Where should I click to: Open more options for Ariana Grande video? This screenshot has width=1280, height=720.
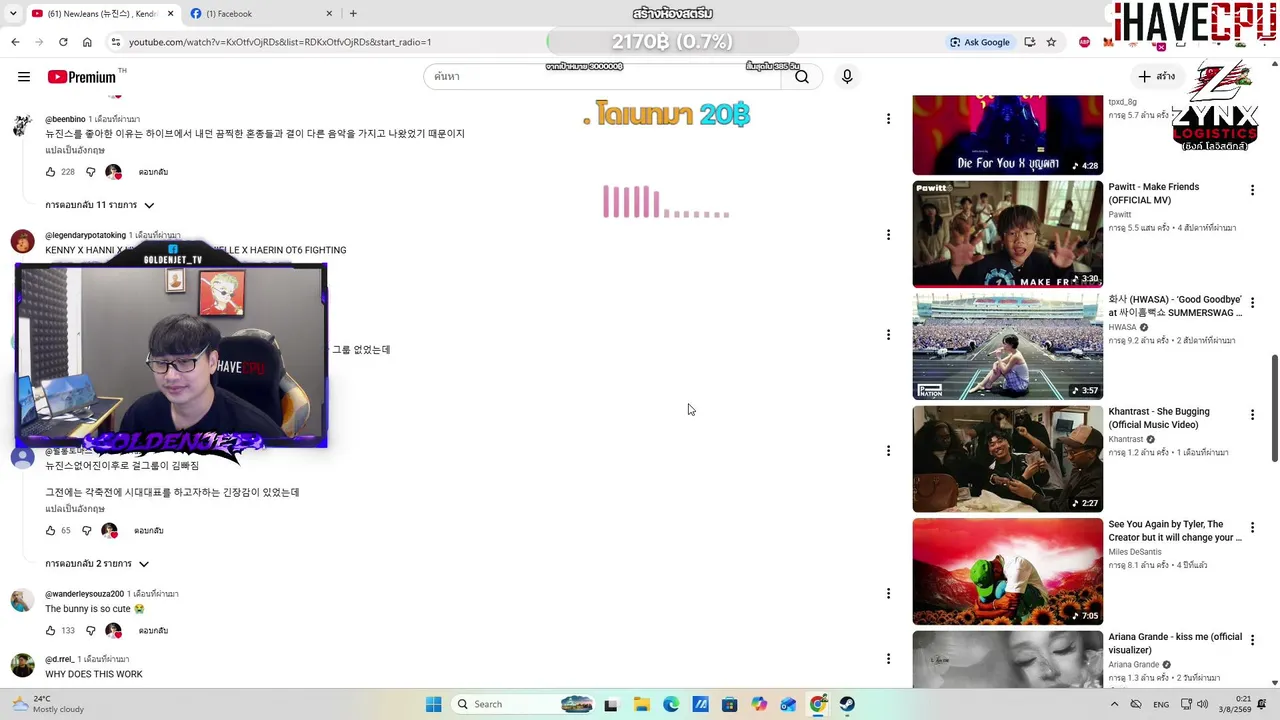(1252, 640)
